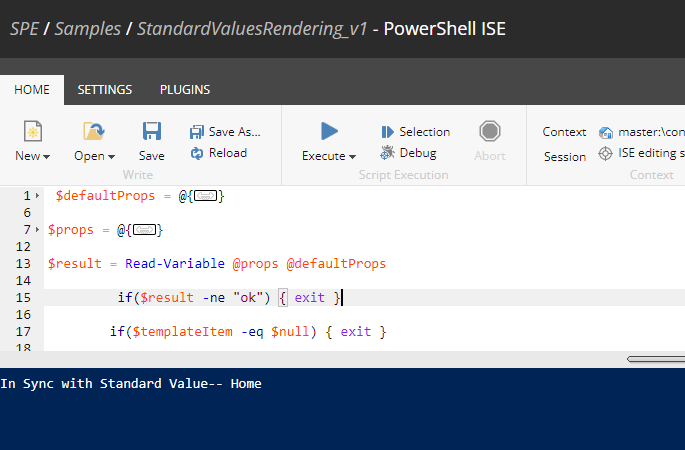Screen dimensions: 685x450
Task: Click the Read-Variable command text
Action: tap(175, 264)
